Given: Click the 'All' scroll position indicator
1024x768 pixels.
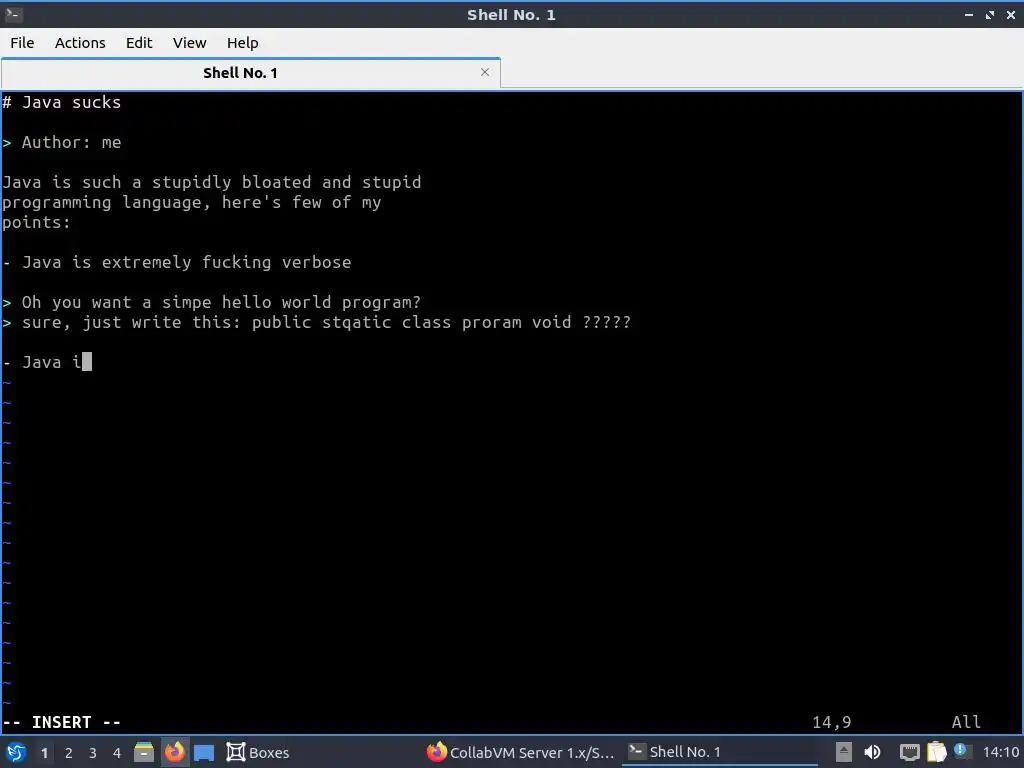Looking at the screenshot, I should coord(966,722).
